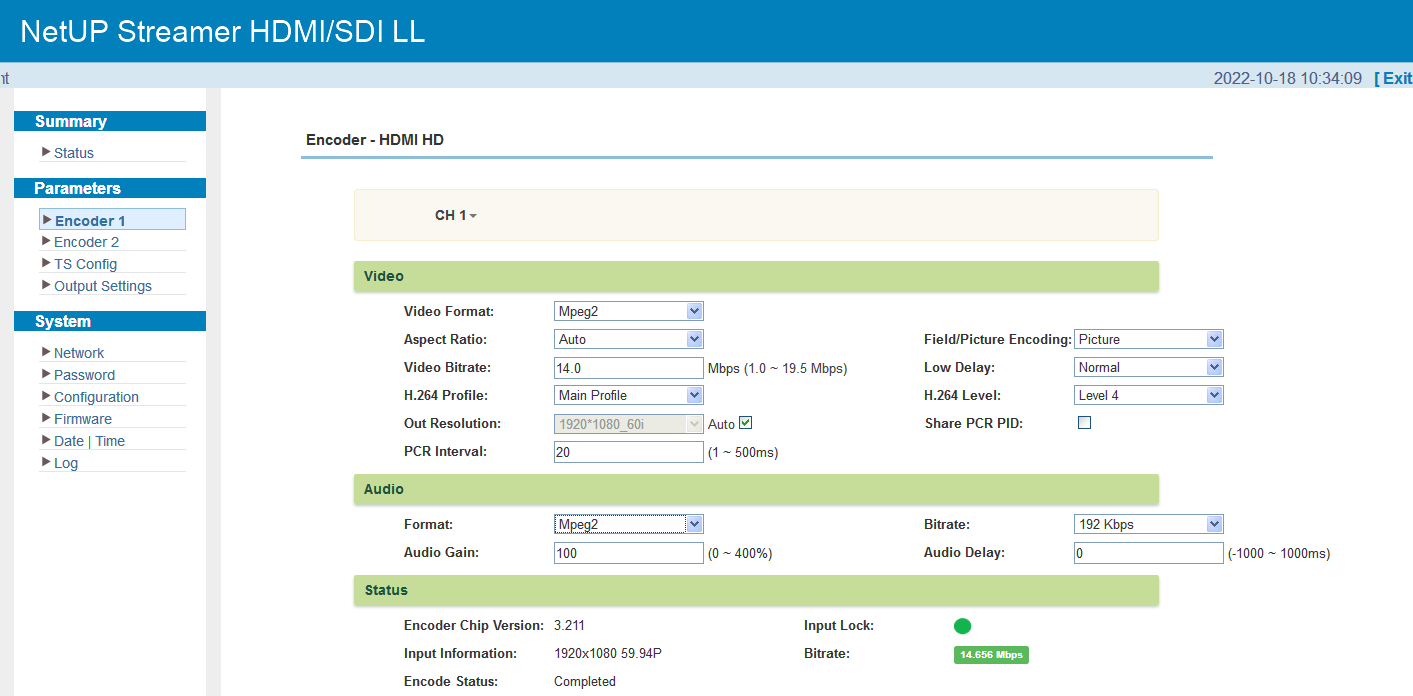Open Output Settings page
The height and width of the screenshot is (696, 1413).
(x=103, y=286)
